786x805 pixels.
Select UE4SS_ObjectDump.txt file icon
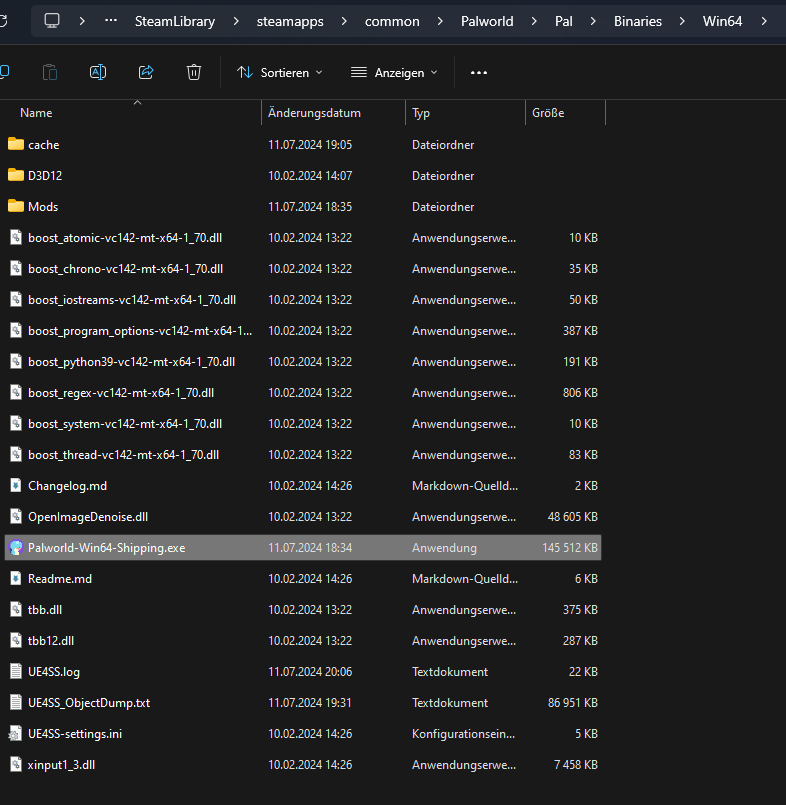coord(16,702)
